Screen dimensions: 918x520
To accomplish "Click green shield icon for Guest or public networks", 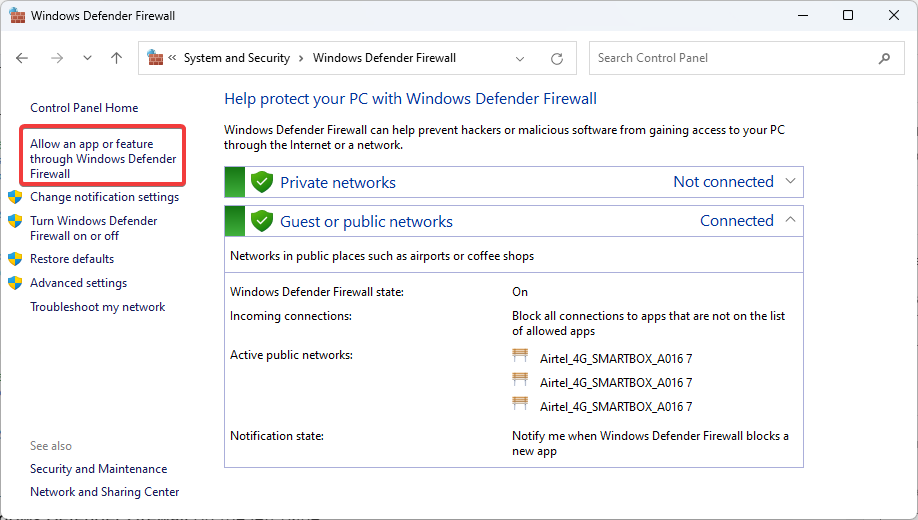I will [262, 221].
